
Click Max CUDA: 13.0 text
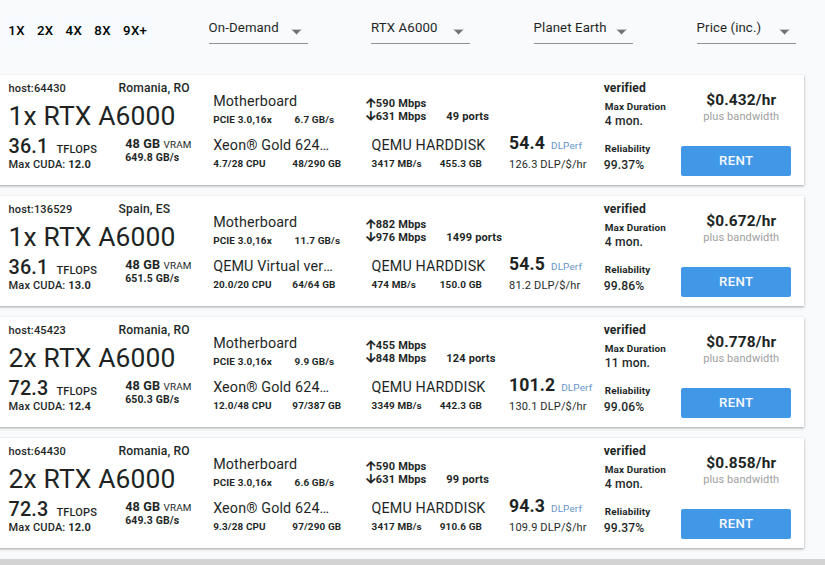click(x=49, y=285)
